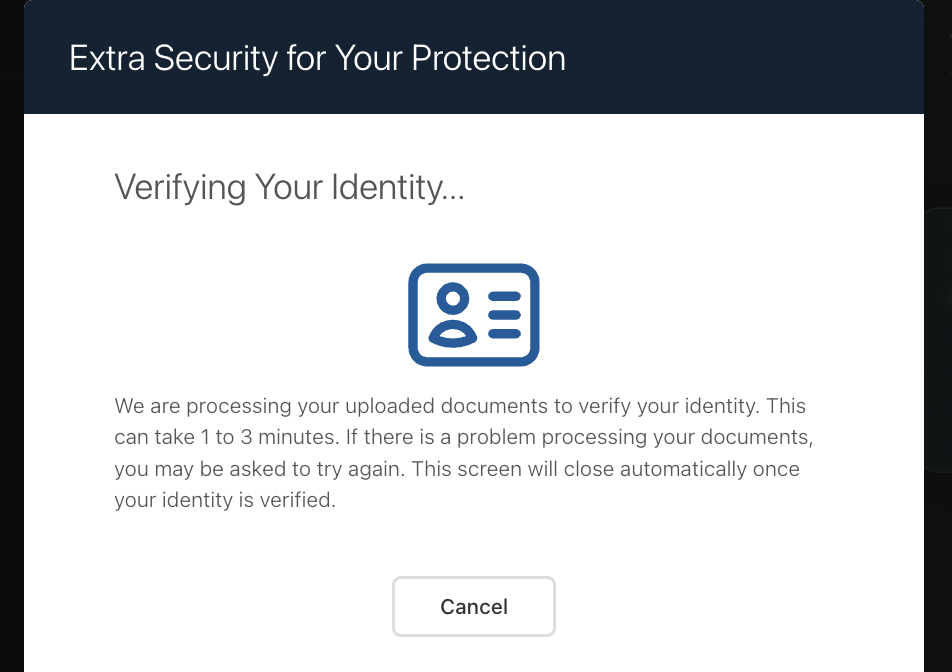The image size is (952, 672).
Task: Select the person silhouette inside ID card
Action: (x=452, y=314)
